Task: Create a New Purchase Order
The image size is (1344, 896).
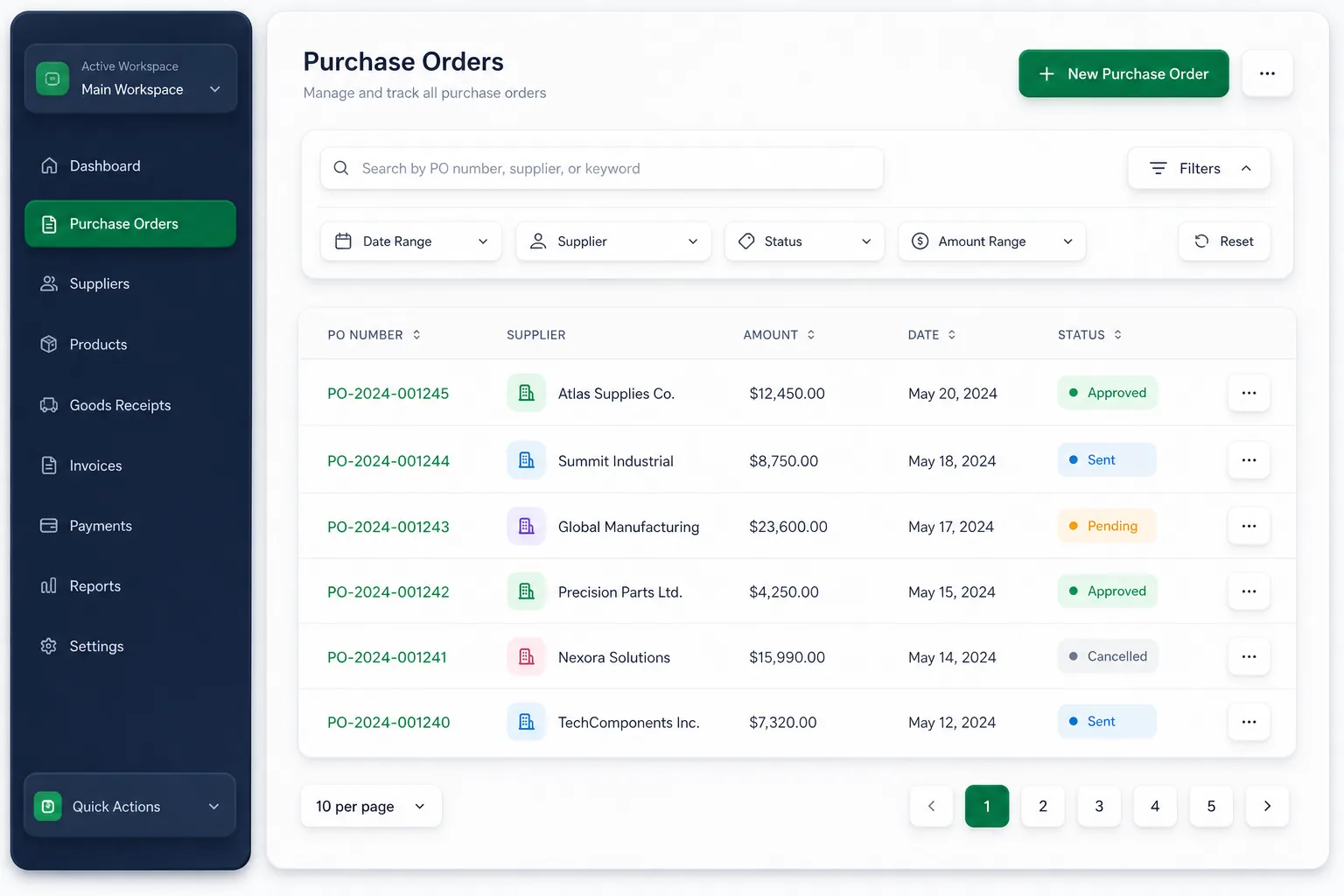Action: tap(1123, 73)
